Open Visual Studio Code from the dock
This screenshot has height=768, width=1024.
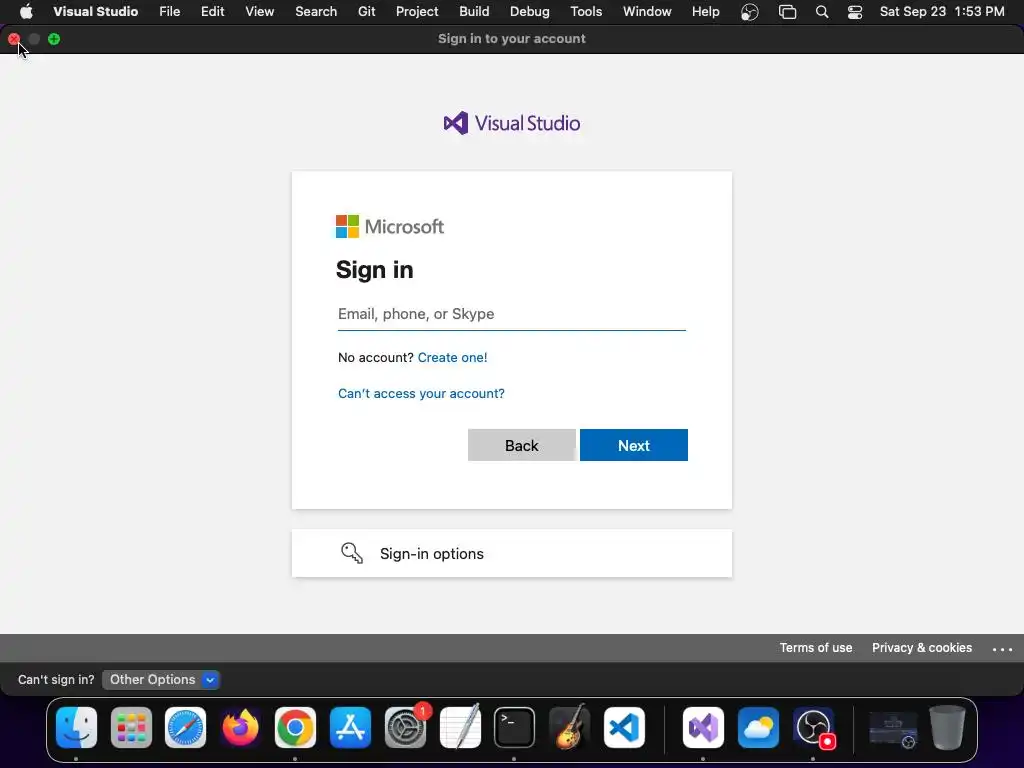click(x=624, y=728)
